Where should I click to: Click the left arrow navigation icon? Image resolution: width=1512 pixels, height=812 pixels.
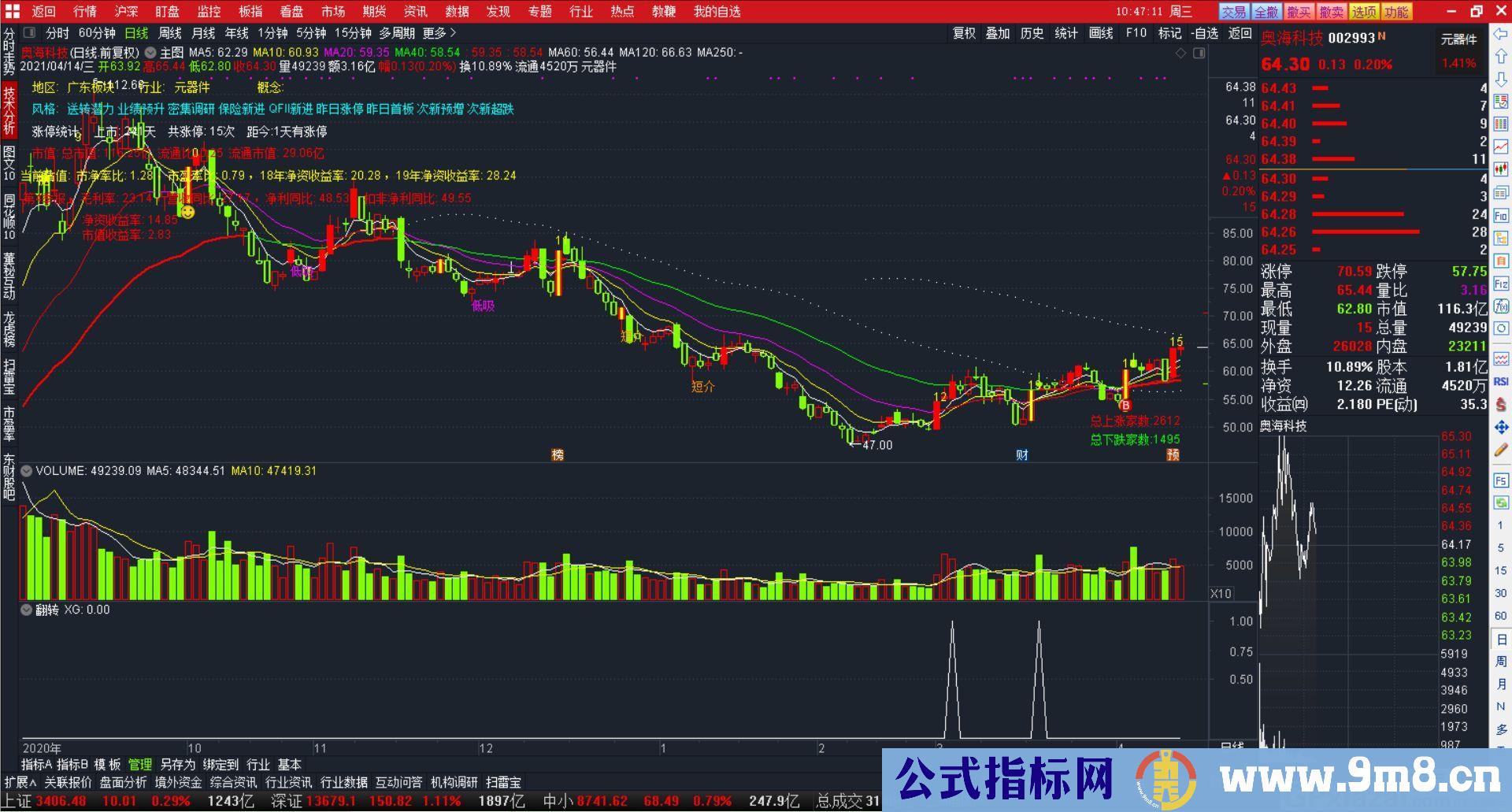click(1500, 35)
